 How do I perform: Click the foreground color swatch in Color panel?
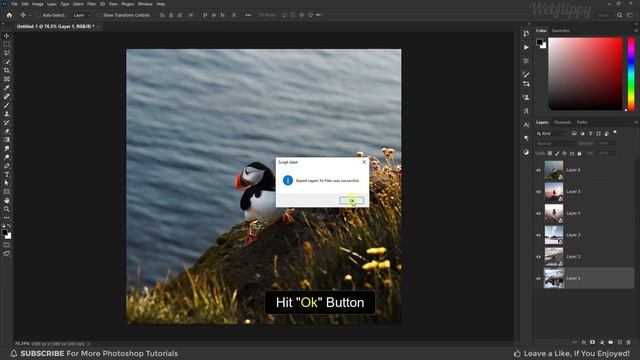pos(540,42)
